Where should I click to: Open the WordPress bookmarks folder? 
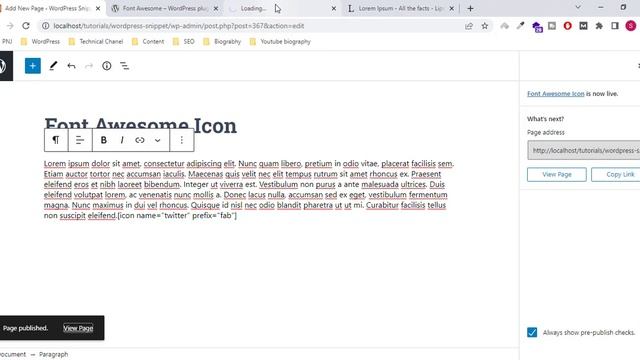(40, 42)
